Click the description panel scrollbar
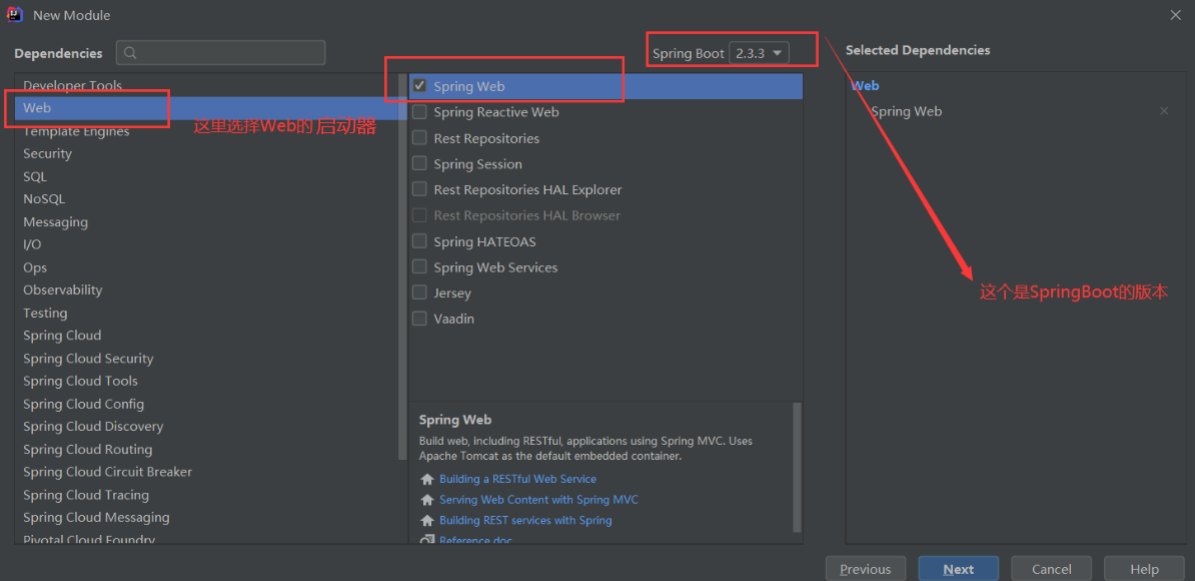 [x=797, y=467]
